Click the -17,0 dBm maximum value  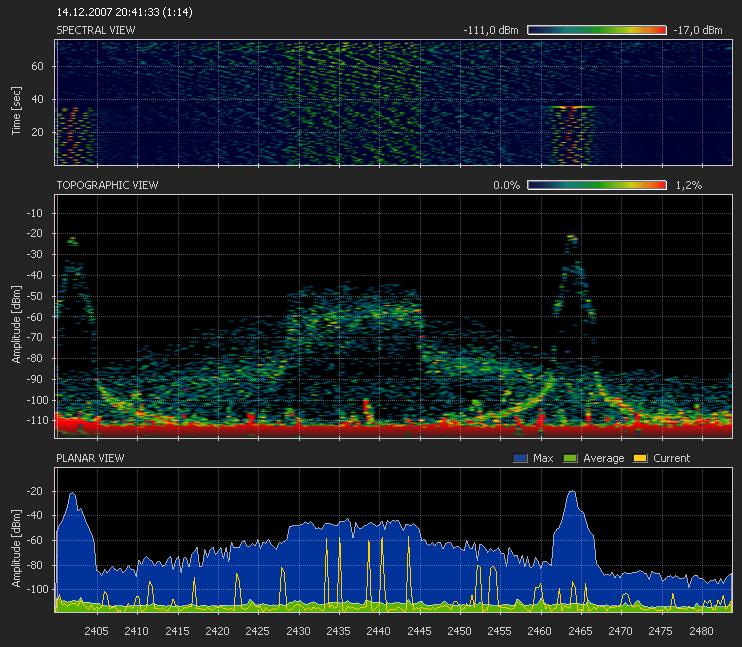click(x=698, y=30)
